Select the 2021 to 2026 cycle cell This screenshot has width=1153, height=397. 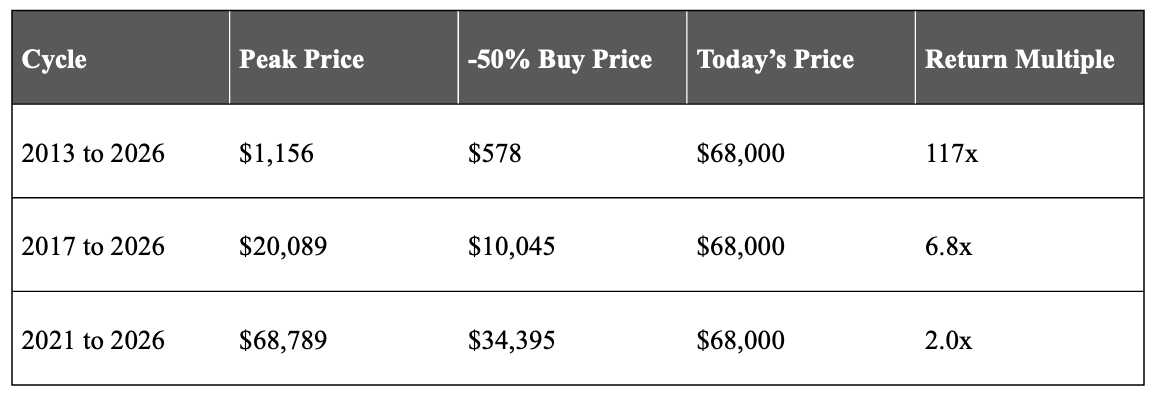[x=121, y=338]
